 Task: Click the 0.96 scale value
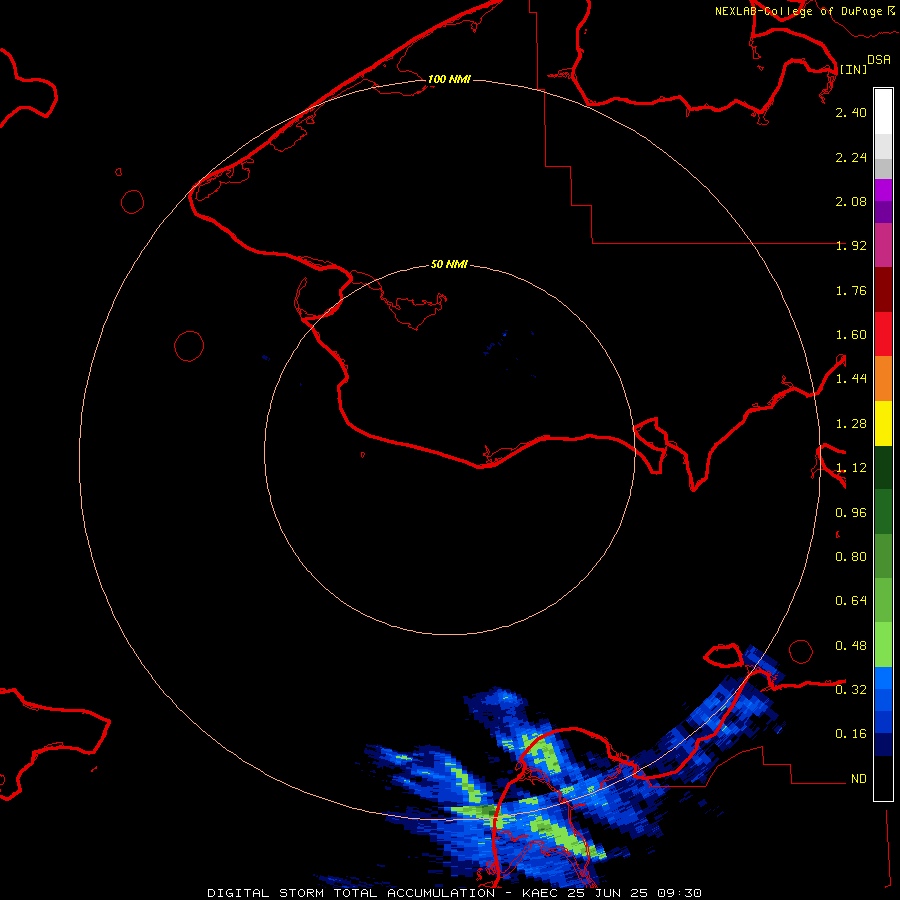pyautogui.click(x=851, y=513)
